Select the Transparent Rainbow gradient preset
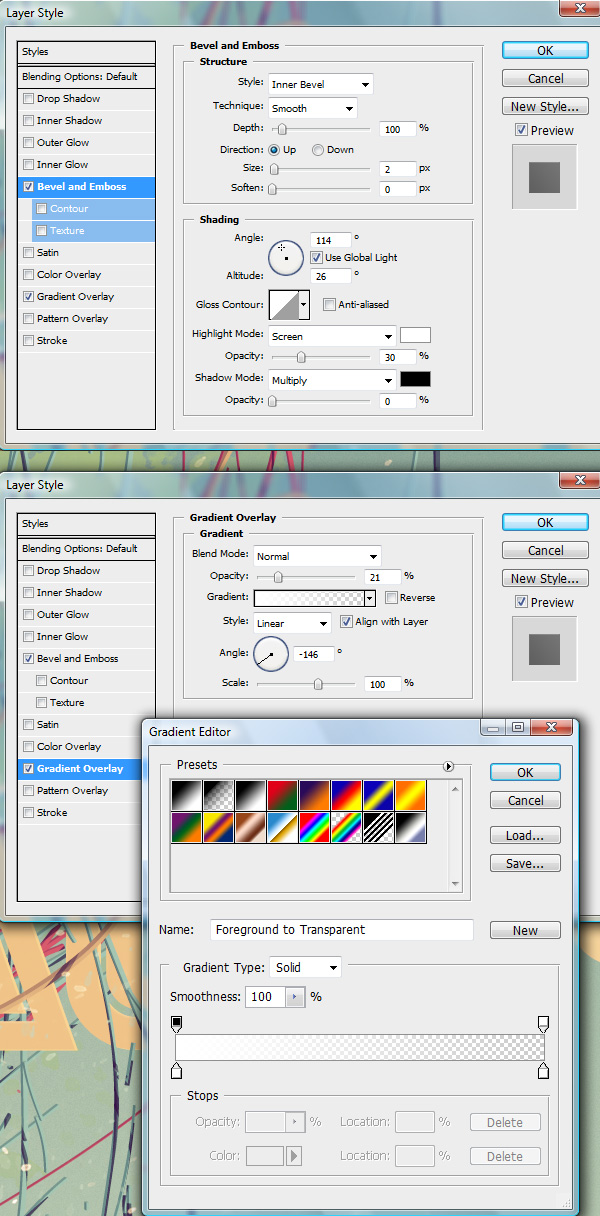600x1216 pixels. pyautogui.click(x=347, y=828)
